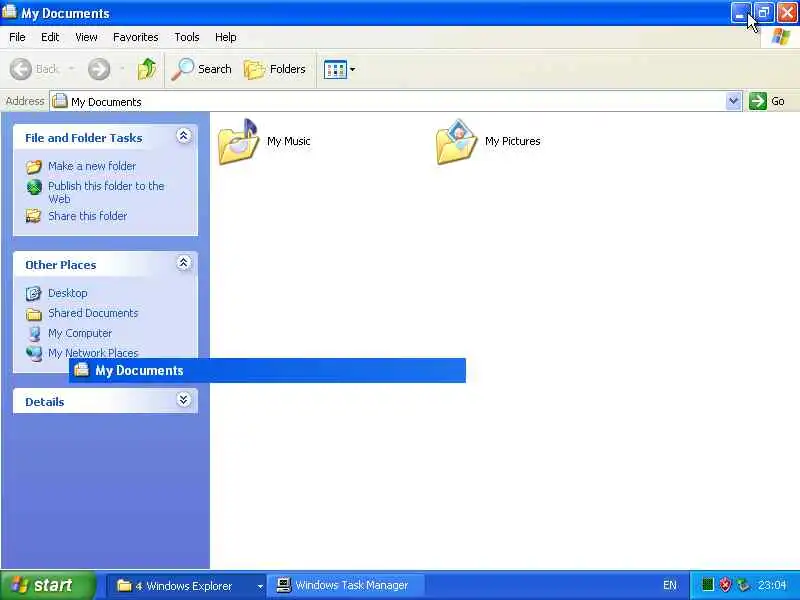Click the taskbar clock showing 23:04

(x=772, y=585)
